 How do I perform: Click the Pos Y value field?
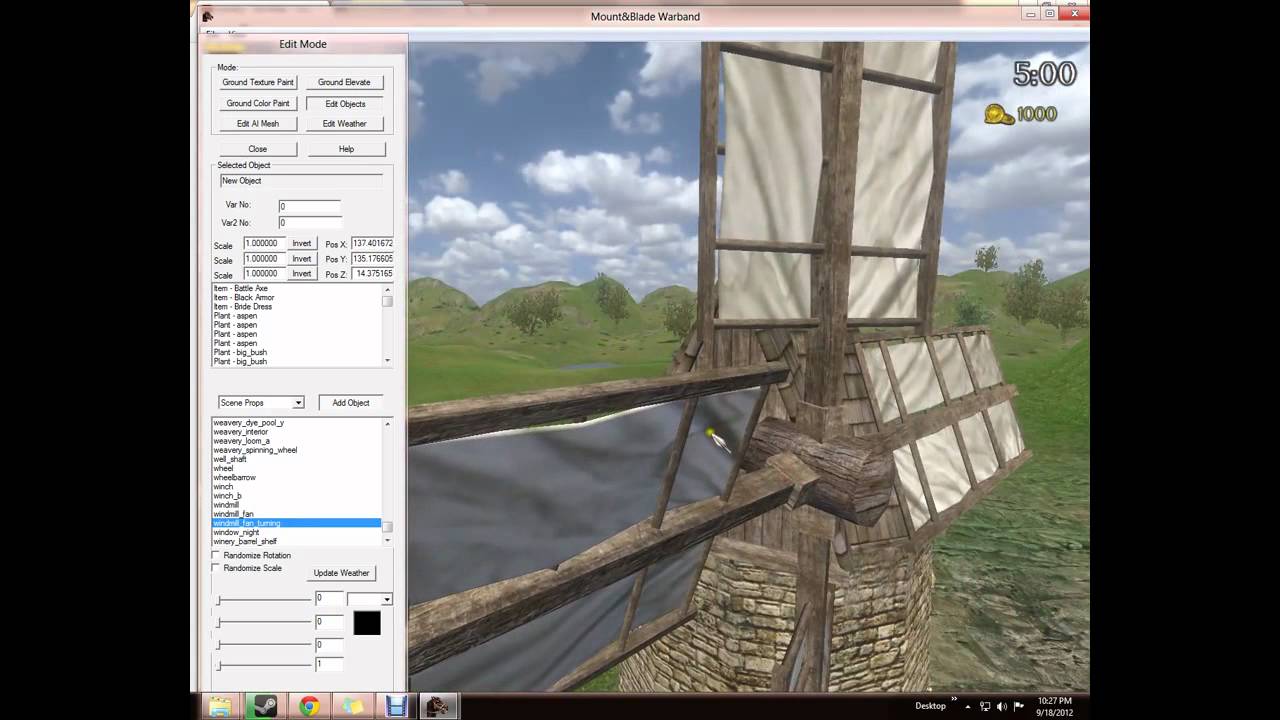[372, 258]
